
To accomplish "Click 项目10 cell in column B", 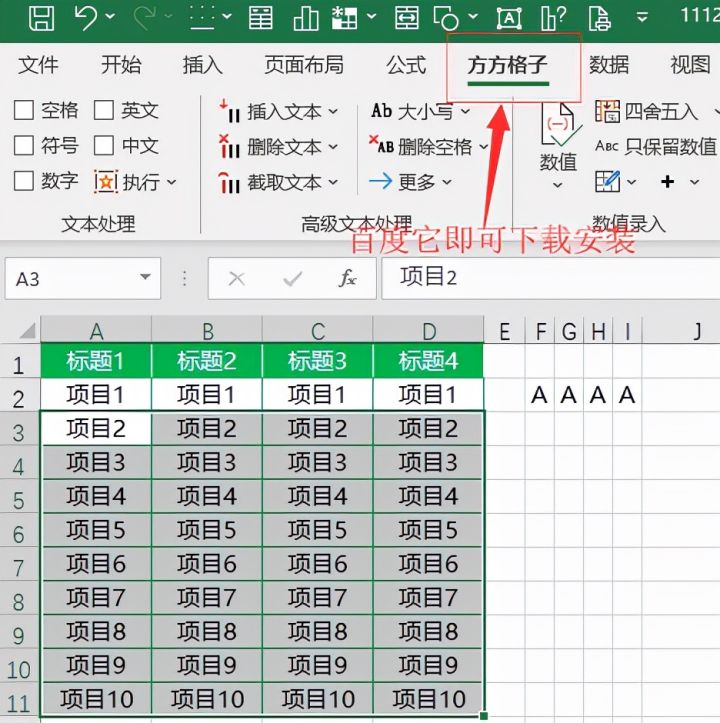I will click(207, 699).
